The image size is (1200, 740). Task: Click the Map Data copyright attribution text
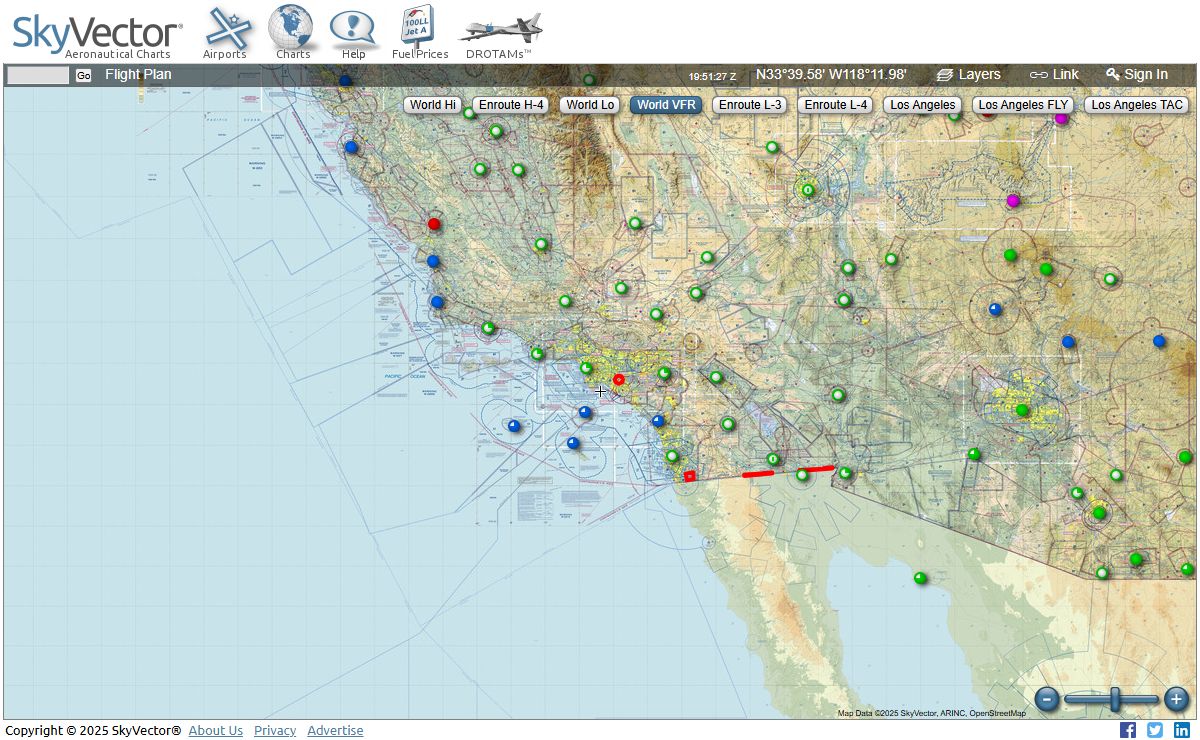click(x=931, y=713)
